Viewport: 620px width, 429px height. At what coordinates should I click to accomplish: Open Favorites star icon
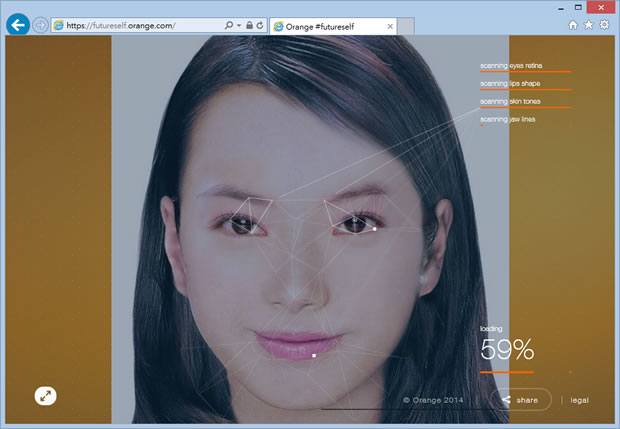(x=588, y=25)
